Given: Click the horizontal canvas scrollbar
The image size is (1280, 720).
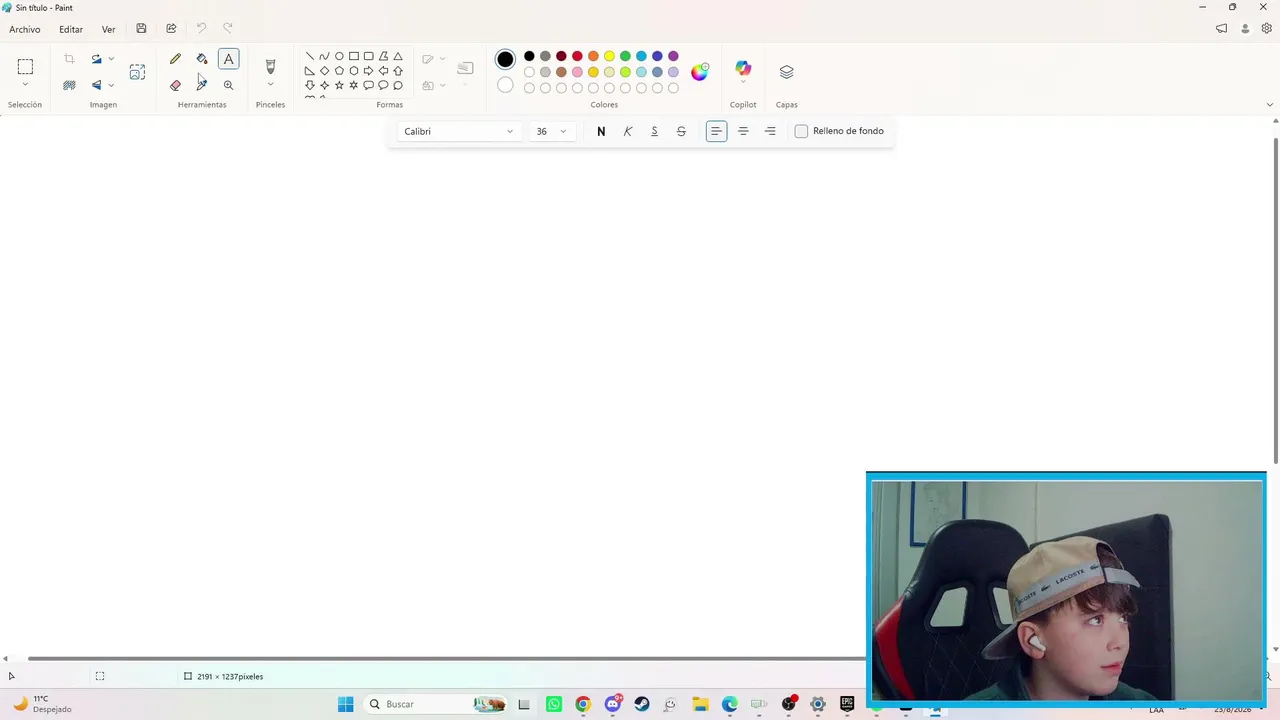Looking at the screenshot, I should point(446,658).
